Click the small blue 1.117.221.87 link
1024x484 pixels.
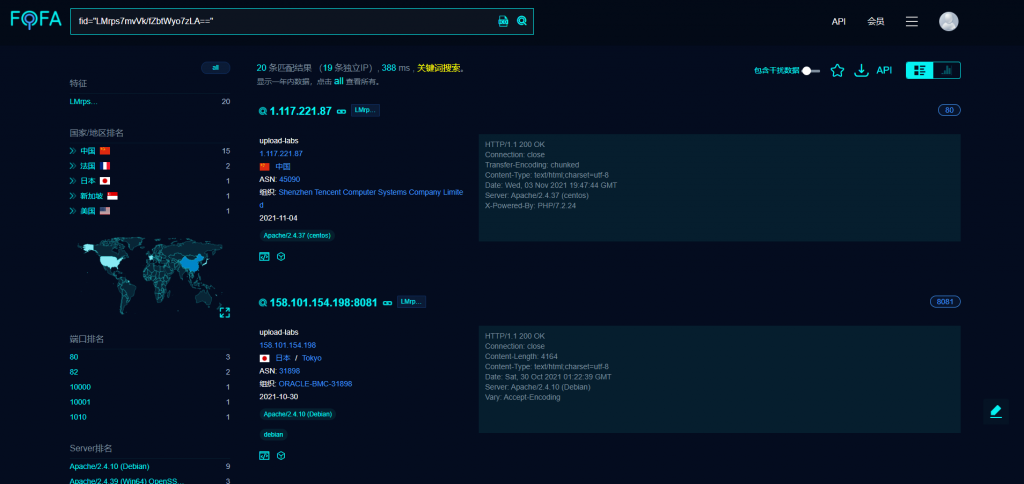(281, 153)
